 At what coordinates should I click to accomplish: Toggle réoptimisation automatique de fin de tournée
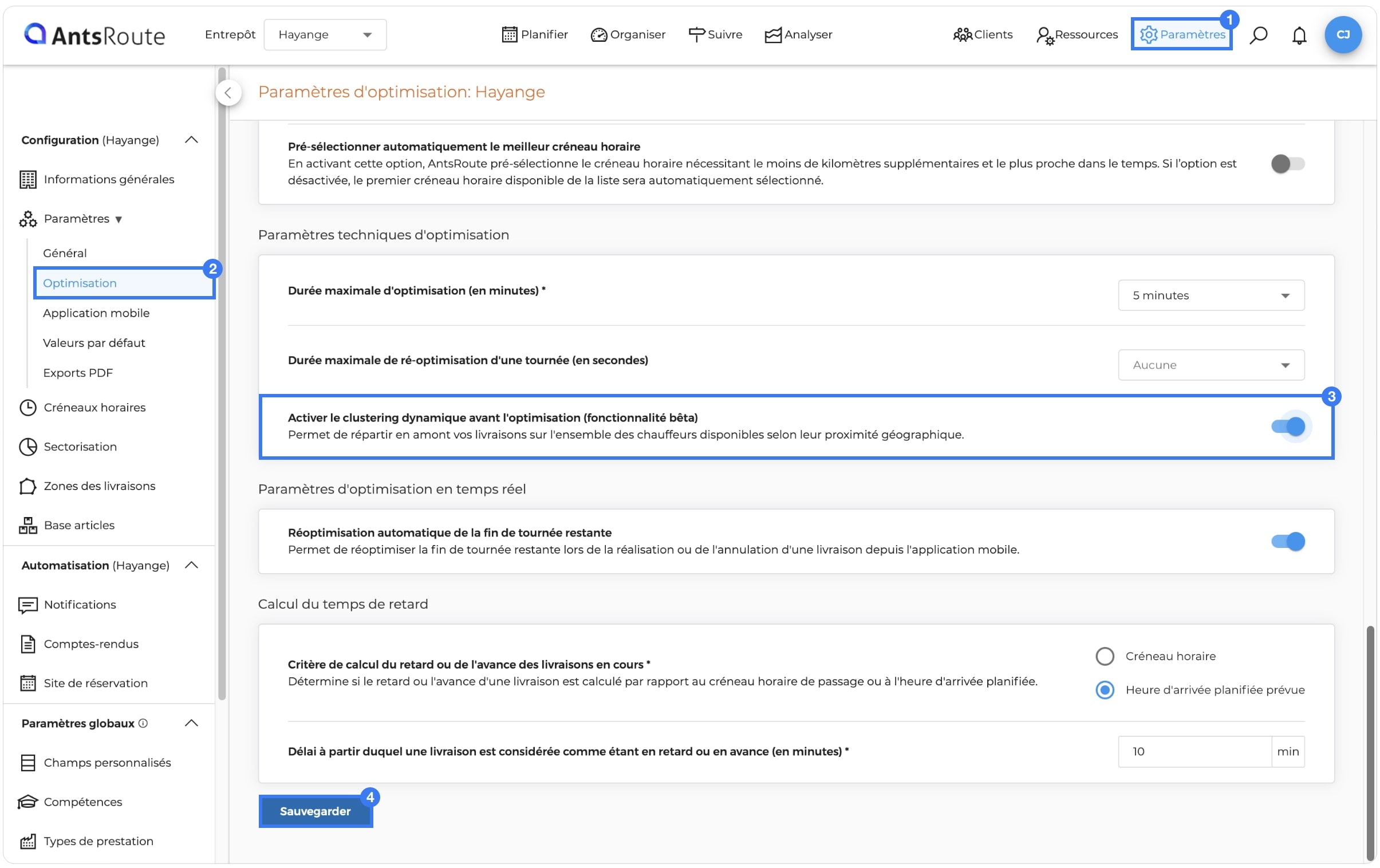click(1288, 542)
